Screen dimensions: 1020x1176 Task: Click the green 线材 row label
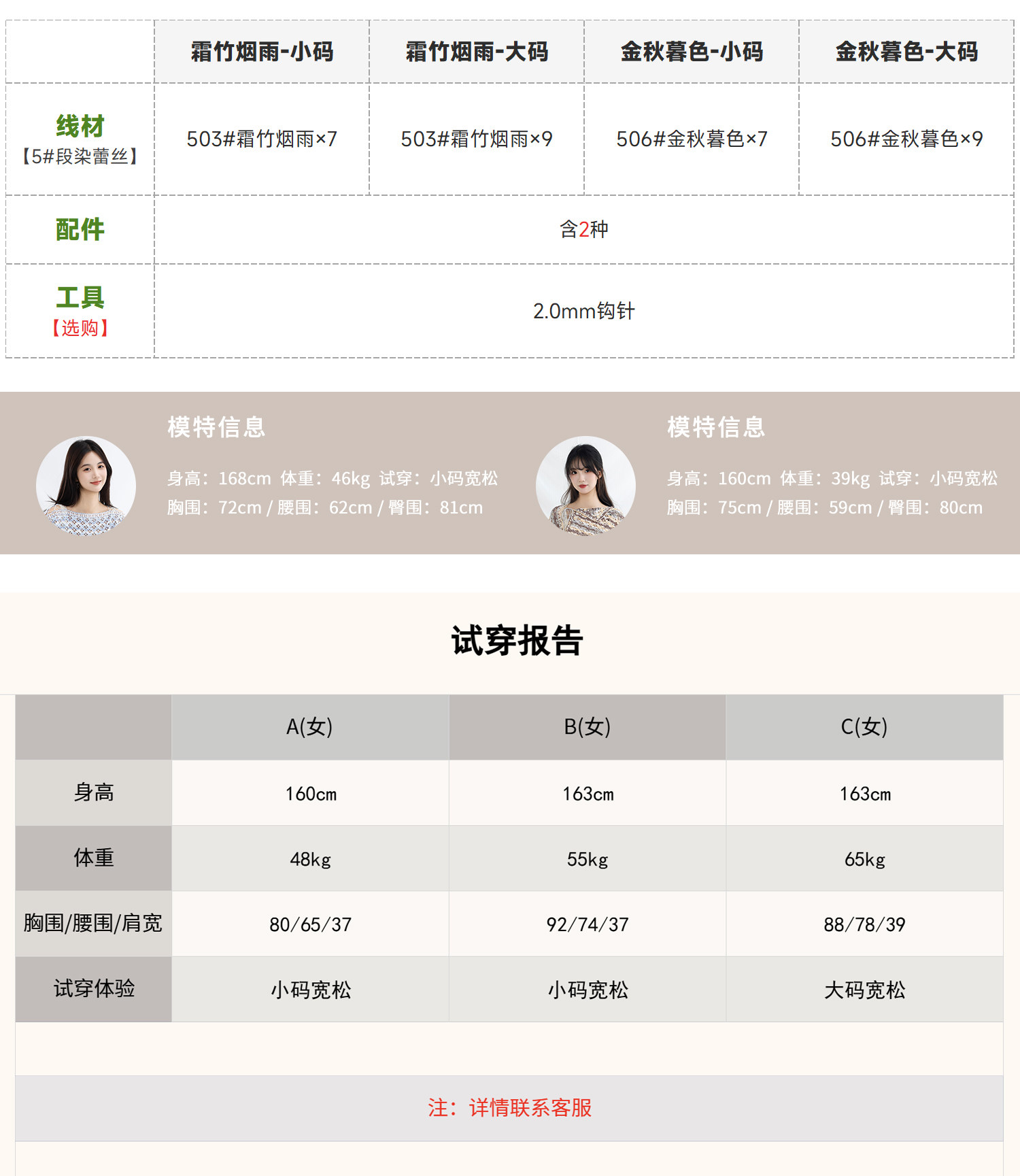80,127
